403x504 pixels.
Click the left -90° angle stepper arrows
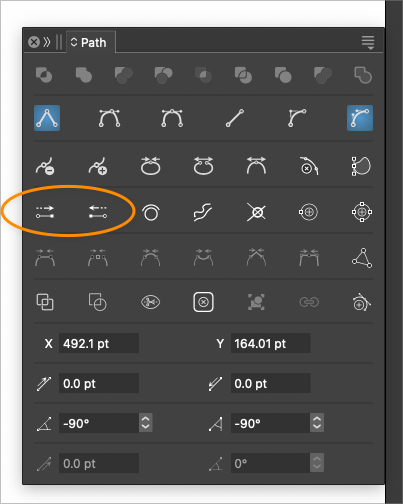point(145,423)
